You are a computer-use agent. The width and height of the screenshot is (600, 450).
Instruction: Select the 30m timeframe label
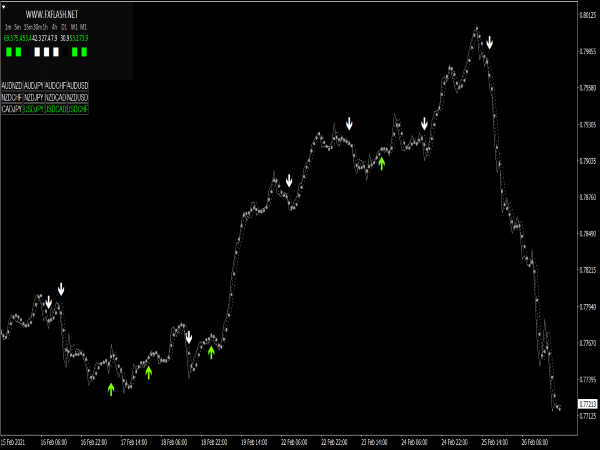(x=38, y=27)
